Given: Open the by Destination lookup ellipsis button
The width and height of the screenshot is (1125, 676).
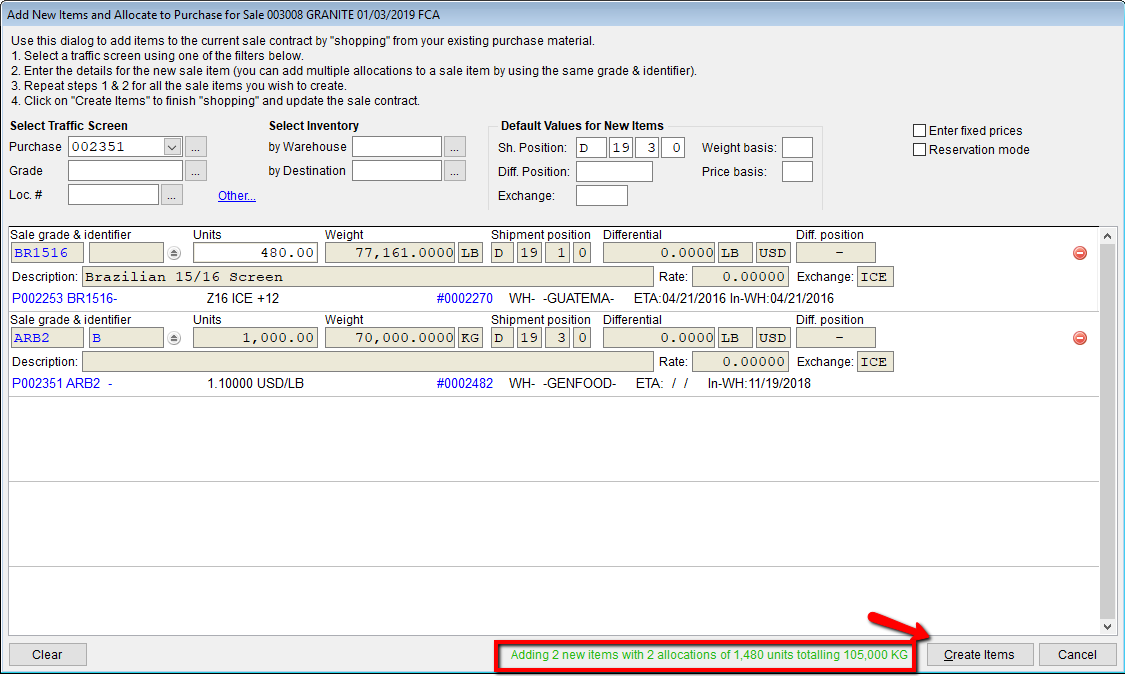Looking at the screenshot, I should pos(454,171).
